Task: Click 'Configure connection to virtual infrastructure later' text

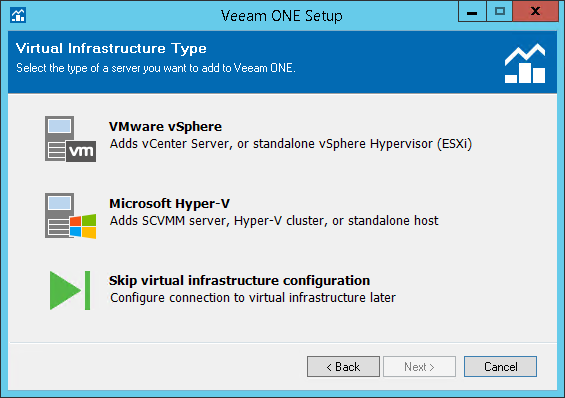Action: click(253, 298)
